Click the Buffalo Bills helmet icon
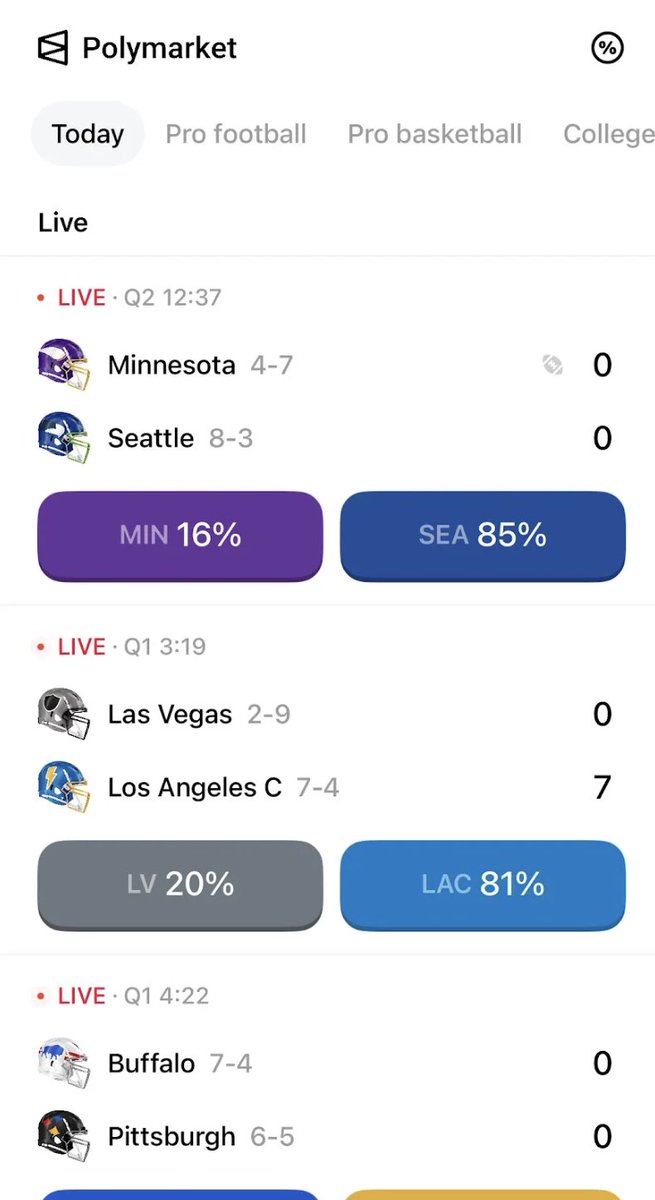The image size is (655, 1200). [x=63, y=1062]
